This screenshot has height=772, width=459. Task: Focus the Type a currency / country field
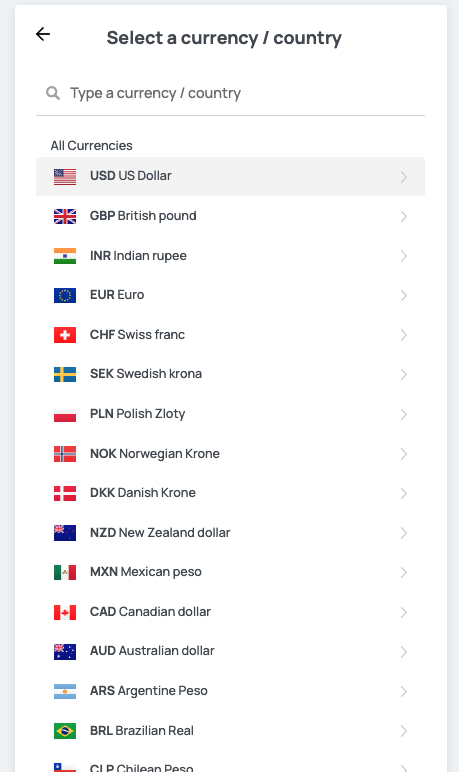[230, 93]
